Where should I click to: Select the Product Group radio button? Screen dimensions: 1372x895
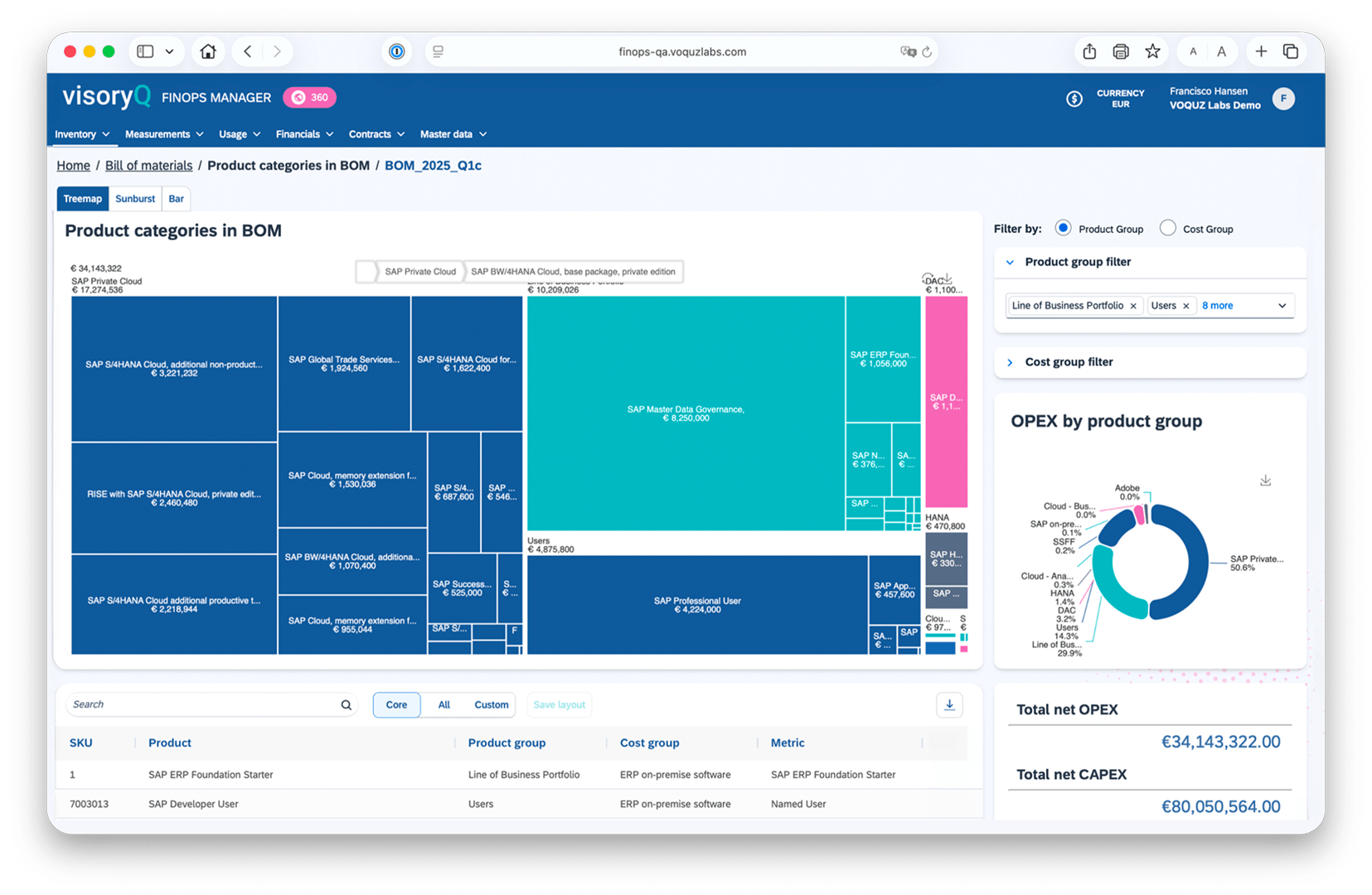coord(1063,228)
